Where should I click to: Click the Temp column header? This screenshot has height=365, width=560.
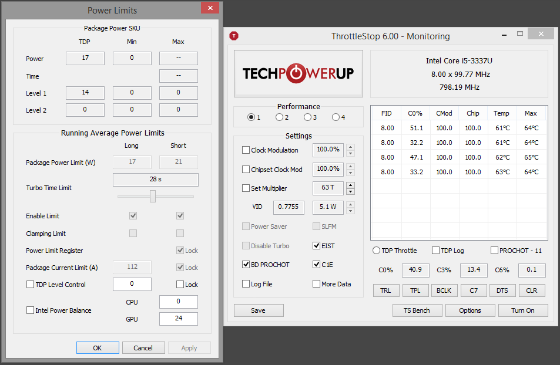(x=502, y=114)
